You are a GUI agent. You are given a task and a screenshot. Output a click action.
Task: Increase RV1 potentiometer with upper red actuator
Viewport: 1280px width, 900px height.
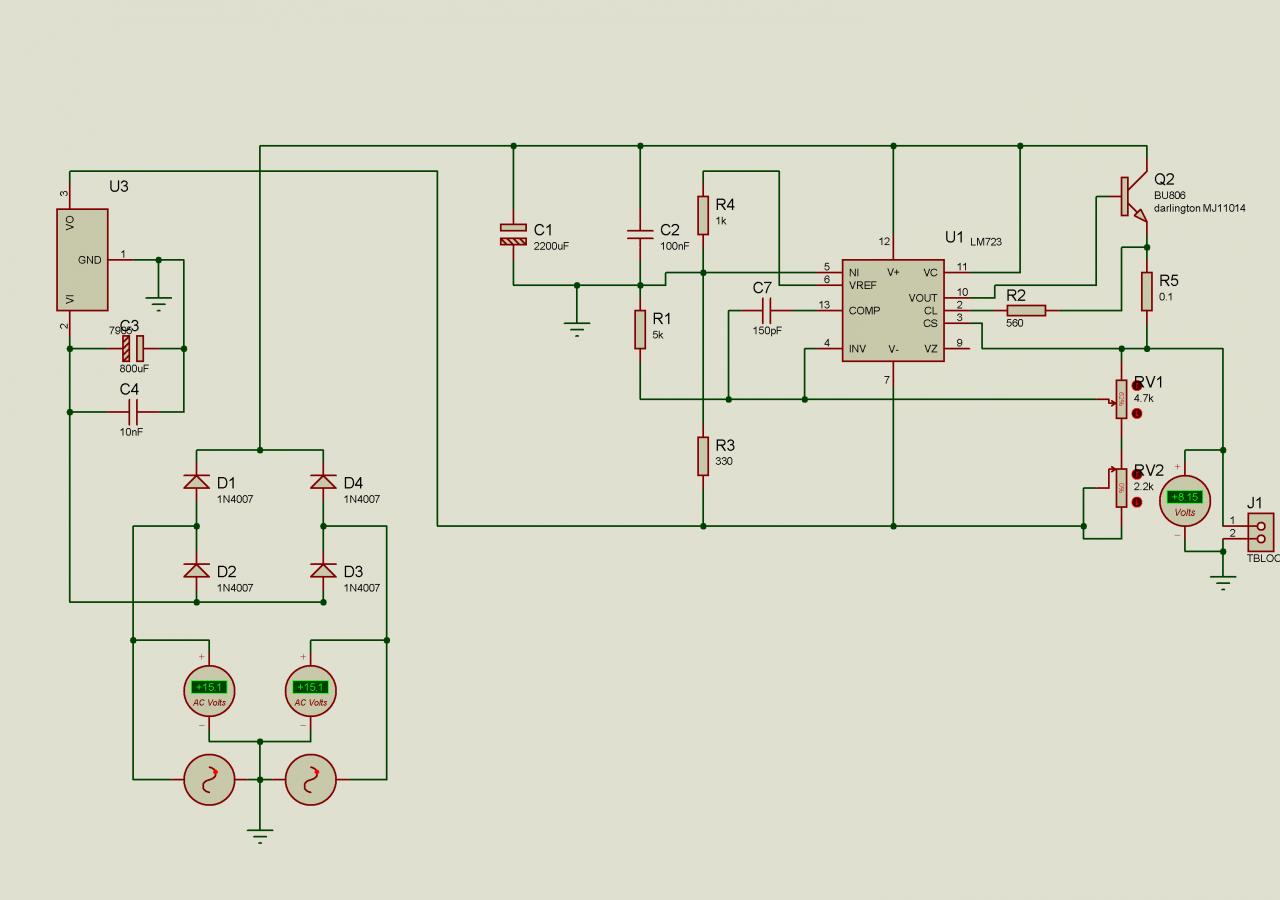point(1137,386)
